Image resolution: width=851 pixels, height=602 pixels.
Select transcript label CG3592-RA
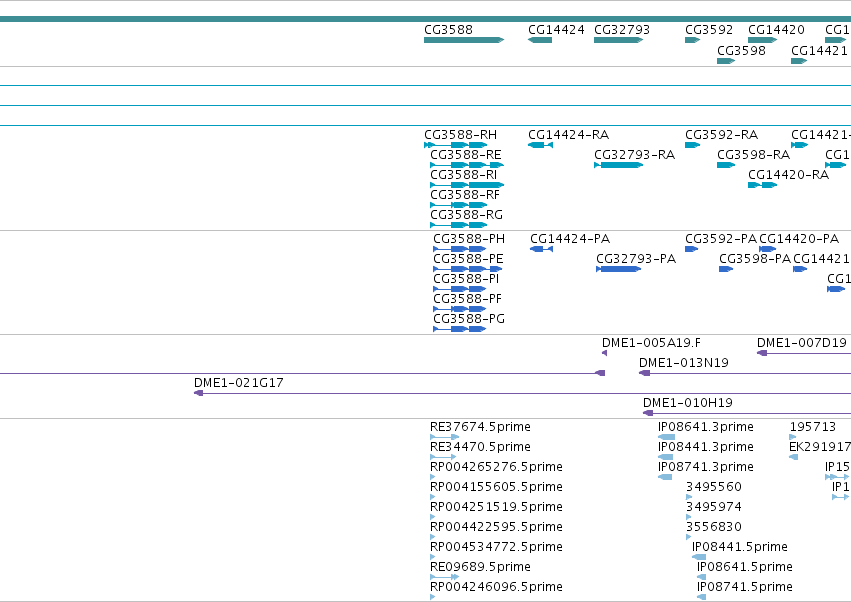click(721, 135)
